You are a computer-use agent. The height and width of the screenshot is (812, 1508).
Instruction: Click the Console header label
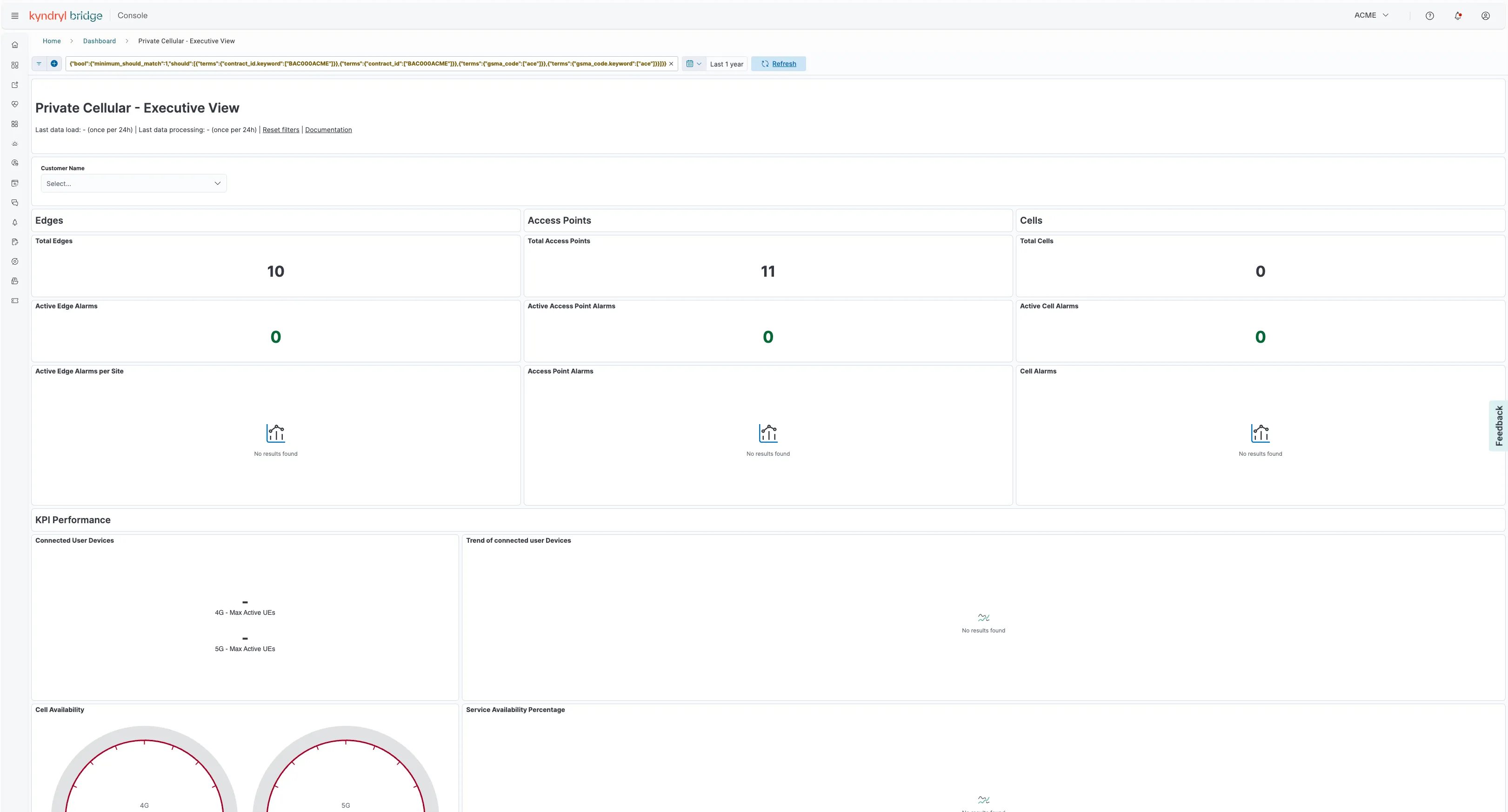[132, 16]
